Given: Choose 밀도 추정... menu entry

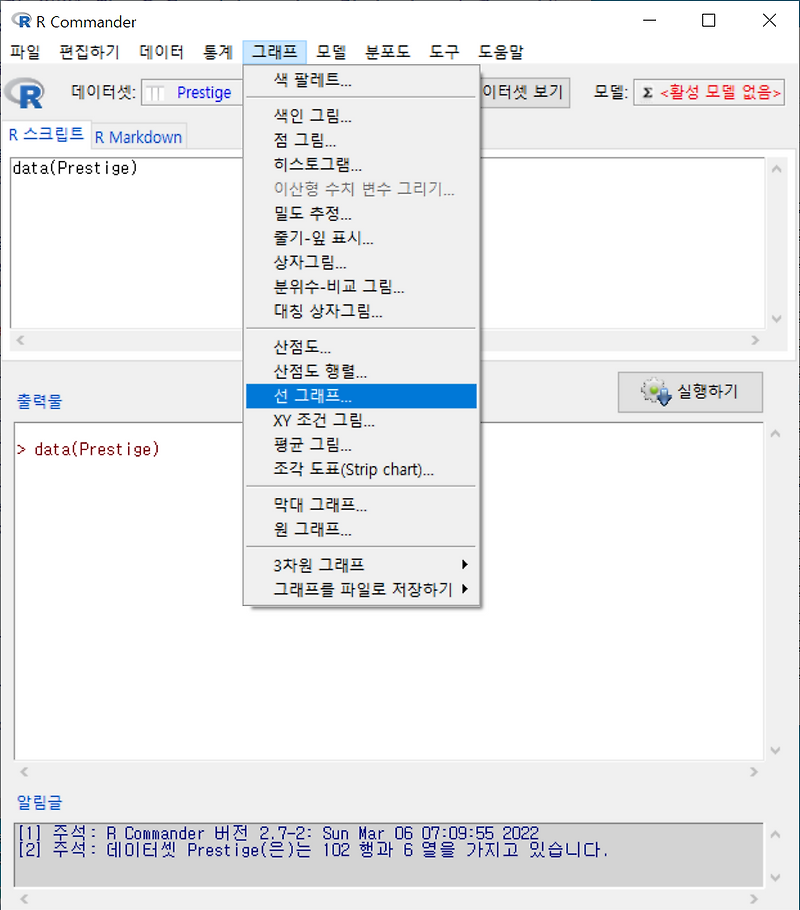Looking at the screenshot, I should pos(361,213).
